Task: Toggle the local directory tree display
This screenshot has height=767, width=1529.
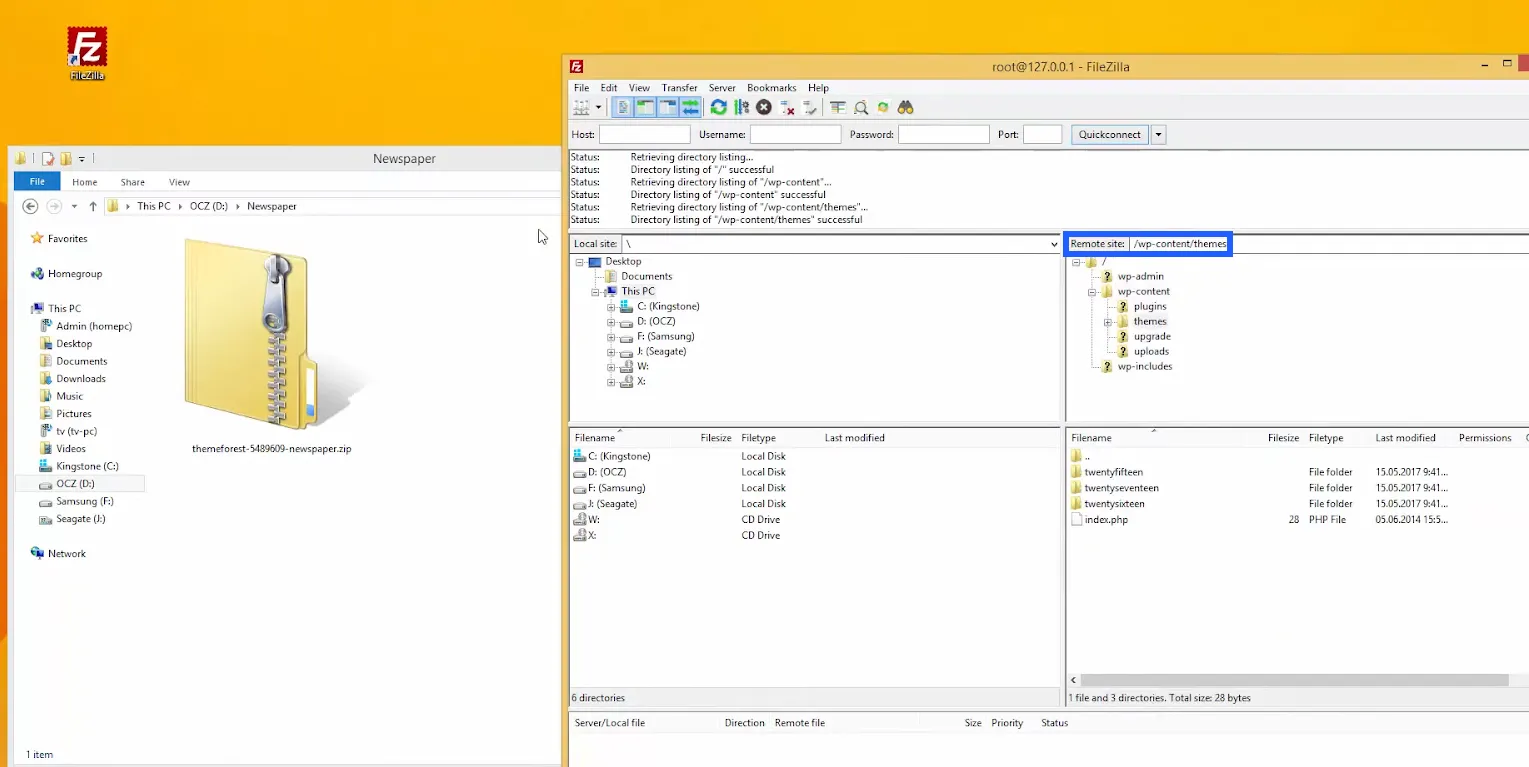Action: 645,107
